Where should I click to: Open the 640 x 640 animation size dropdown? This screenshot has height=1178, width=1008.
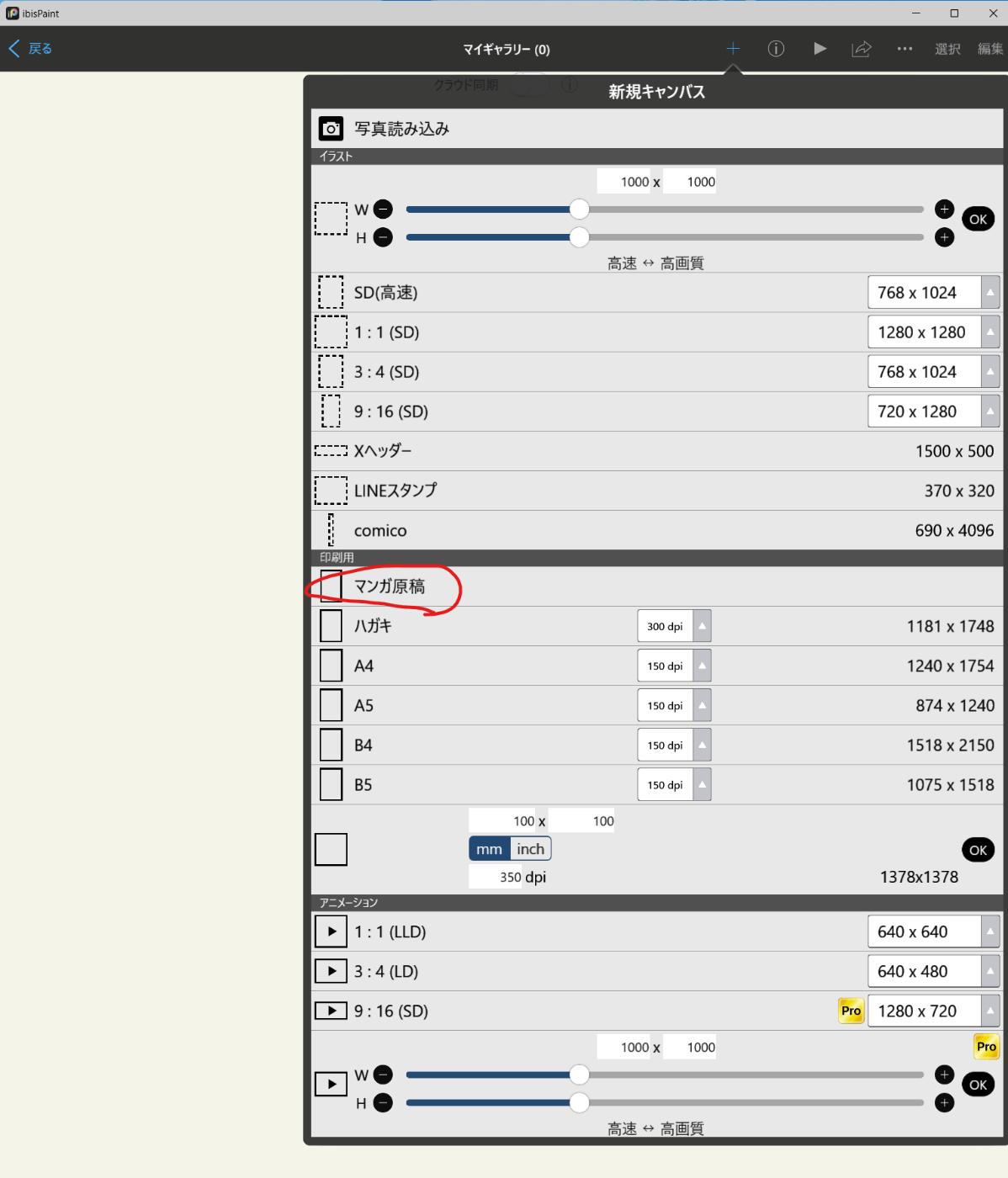(933, 931)
